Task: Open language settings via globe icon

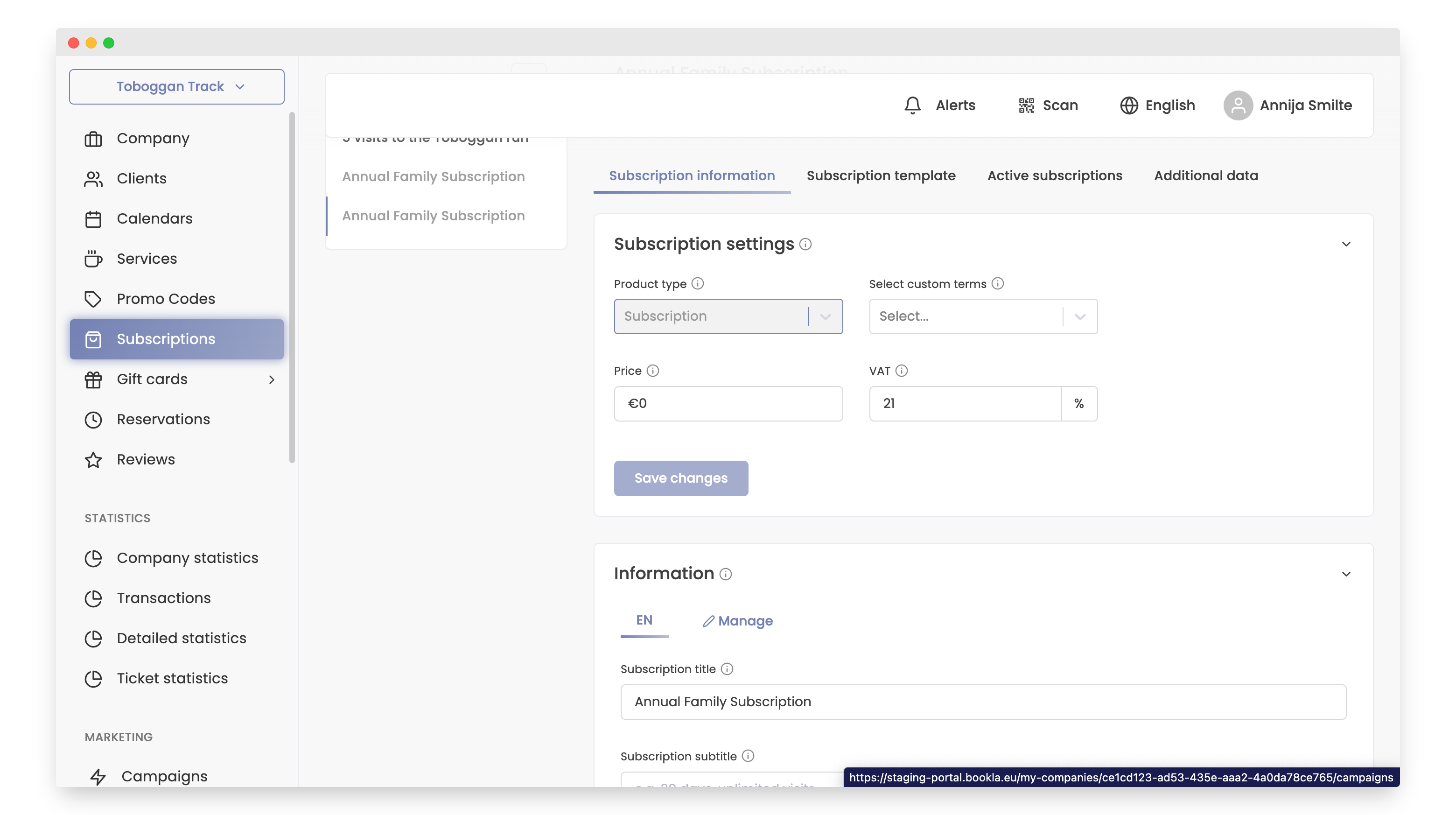Action: pos(1129,105)
